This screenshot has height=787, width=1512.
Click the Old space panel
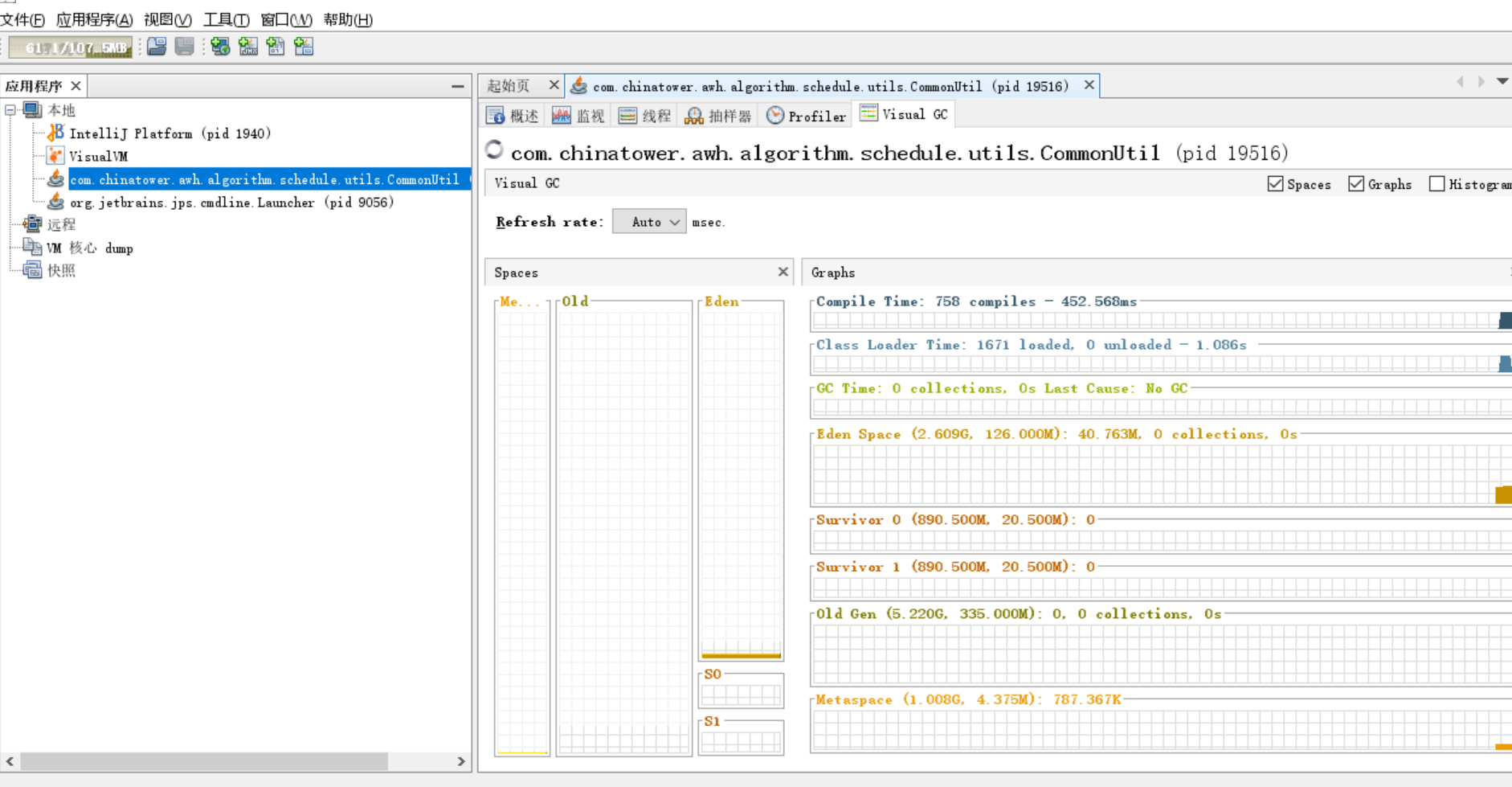(x=624, y=529)
